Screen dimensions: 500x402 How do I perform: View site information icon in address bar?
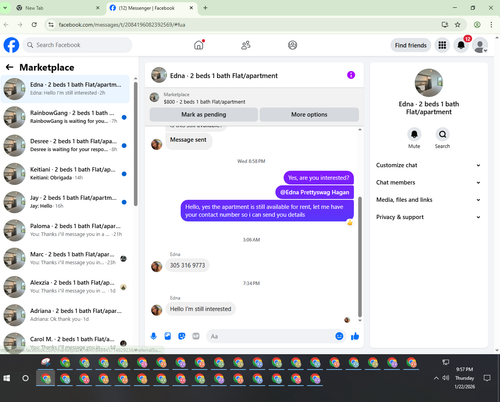[x=51, y=24]
